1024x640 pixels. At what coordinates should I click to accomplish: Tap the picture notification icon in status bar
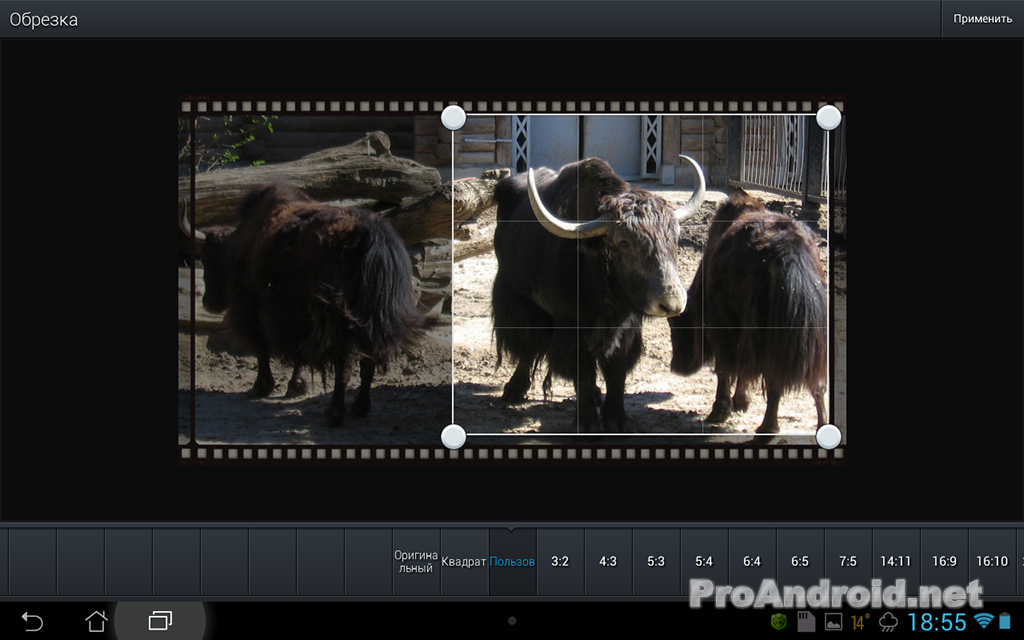tap(833, 622)
